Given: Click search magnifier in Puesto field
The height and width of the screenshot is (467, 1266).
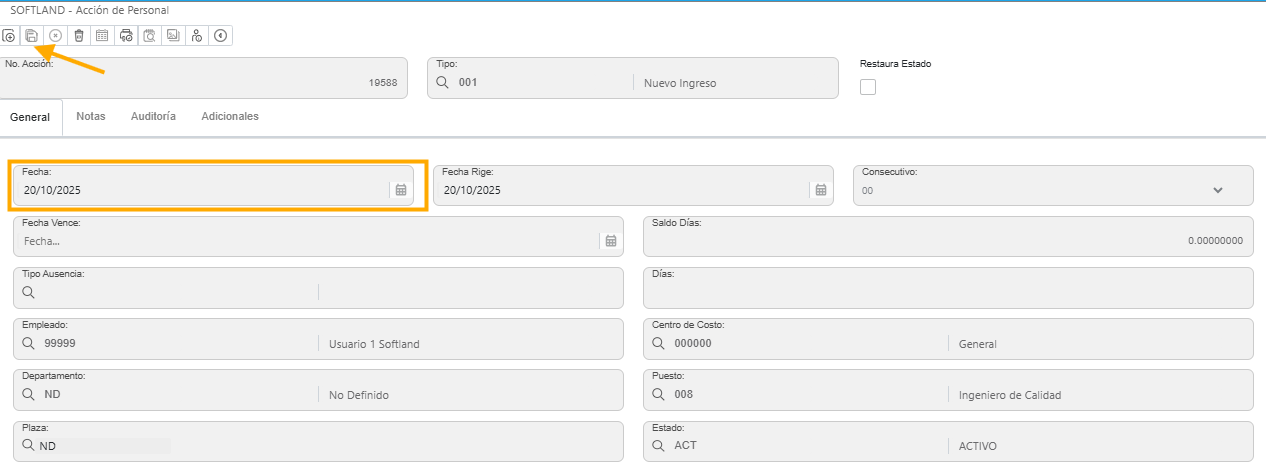Looking at the screenshot, I should [658, 394].
